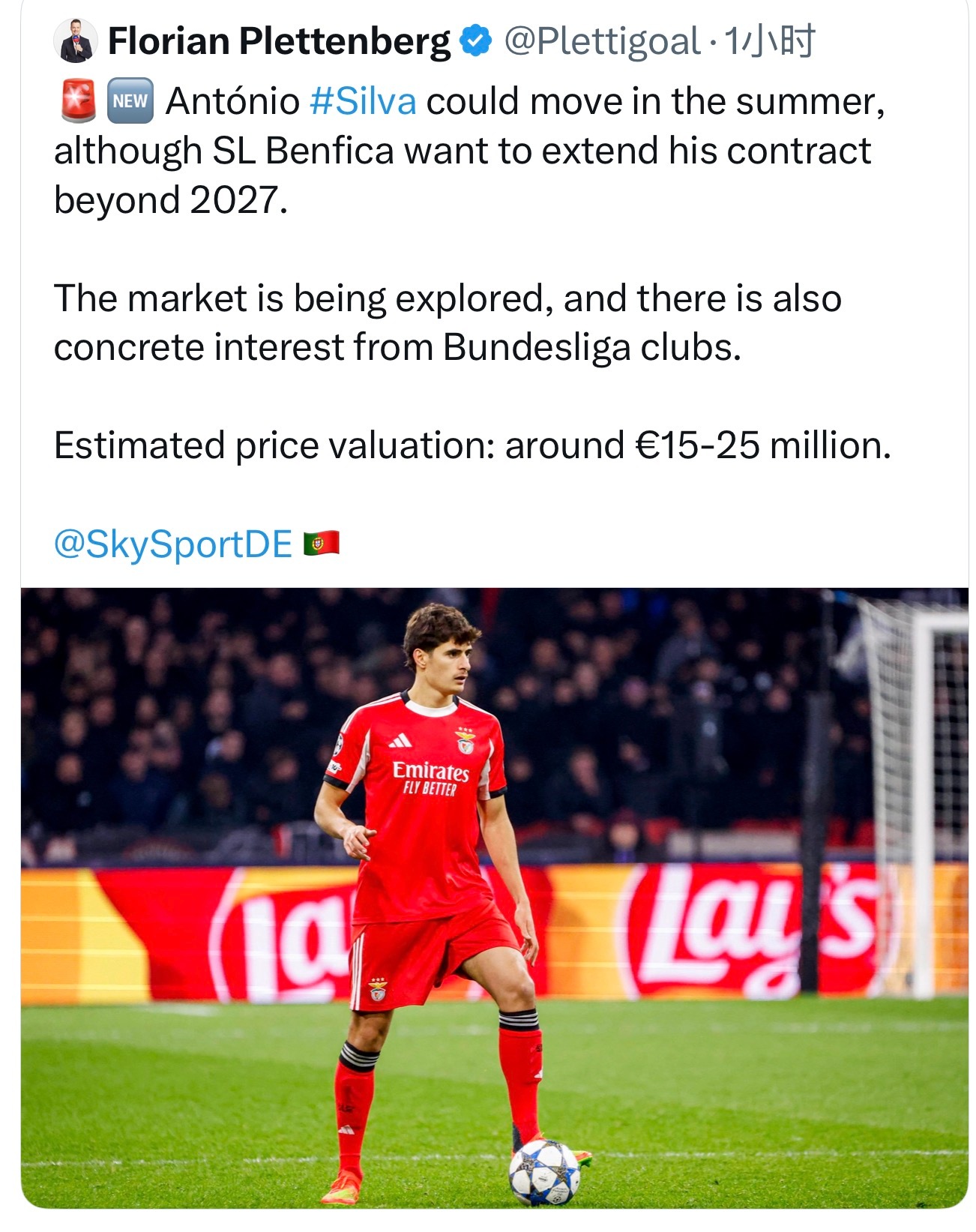
Task: Click the paragraph about Bundesliga clubs interest
Action: click(x=448, y=322)
